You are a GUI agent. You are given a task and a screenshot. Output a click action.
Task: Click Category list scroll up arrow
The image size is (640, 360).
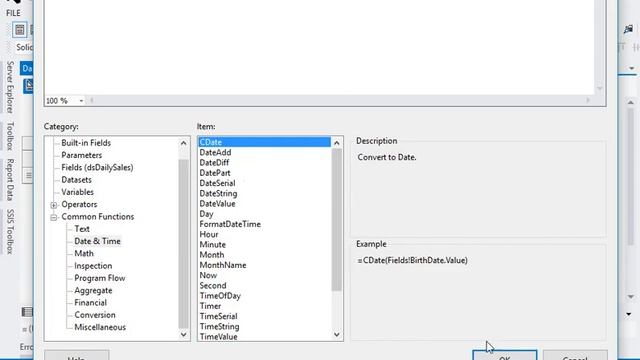tap(183, 143)
